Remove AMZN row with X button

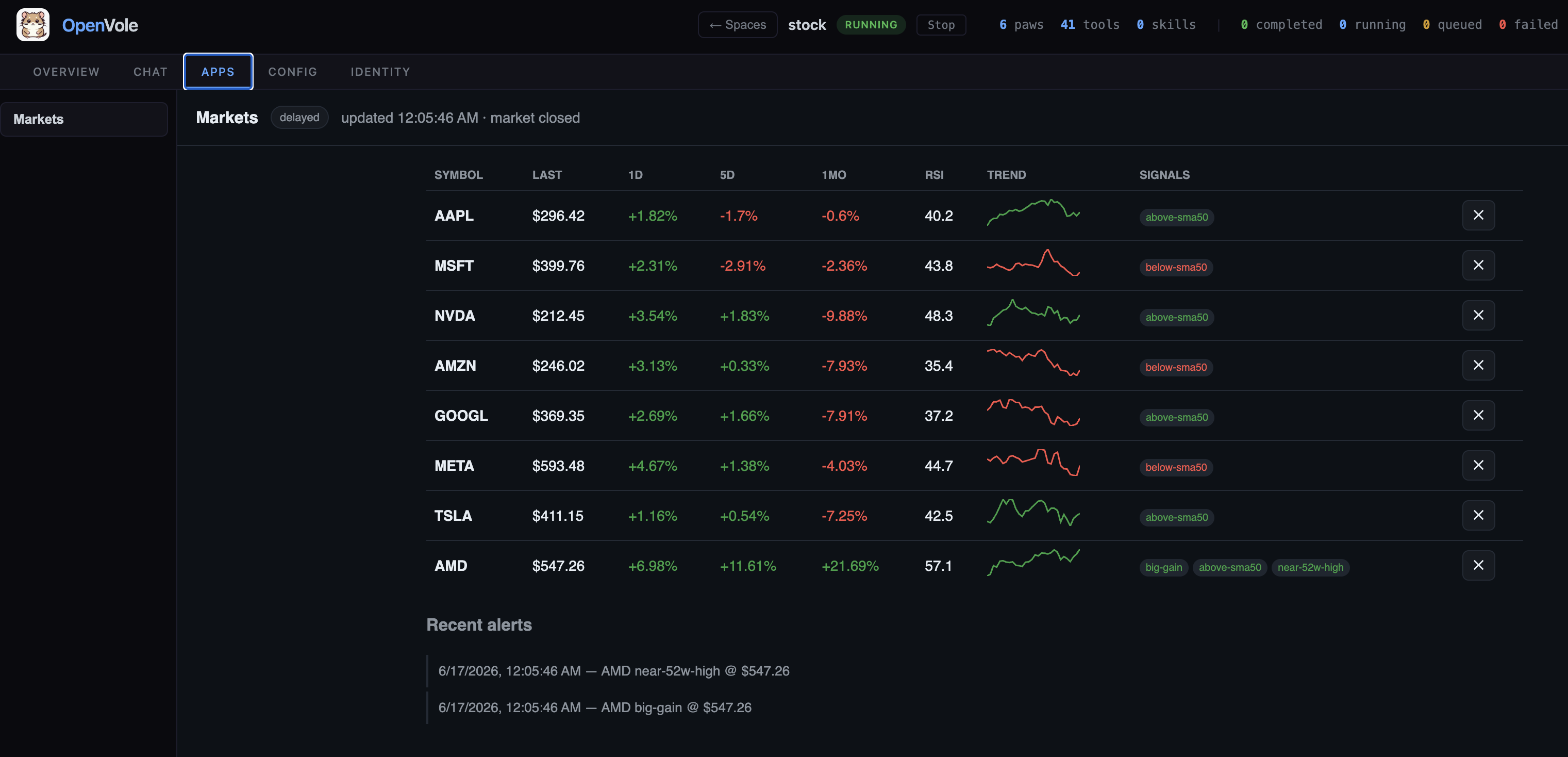pos(1478,365)
